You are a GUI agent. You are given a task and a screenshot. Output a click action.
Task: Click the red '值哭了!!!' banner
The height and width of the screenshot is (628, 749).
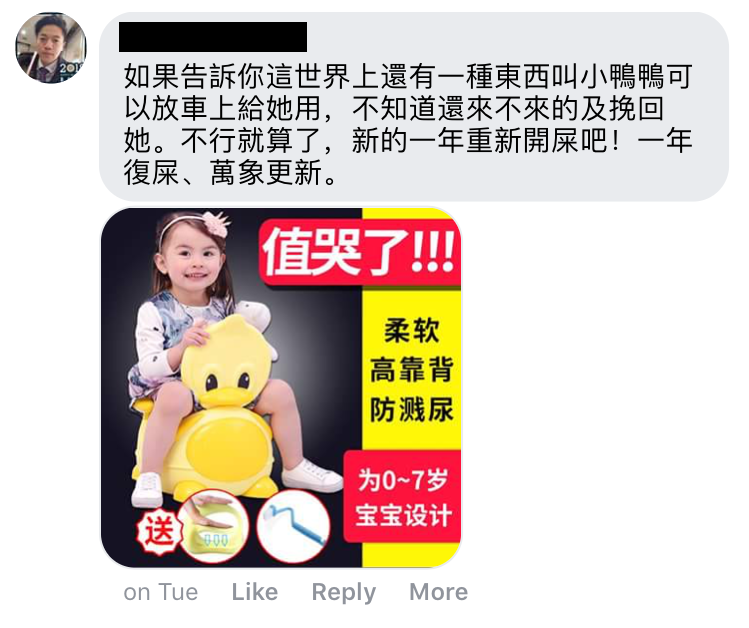[360, 252]
